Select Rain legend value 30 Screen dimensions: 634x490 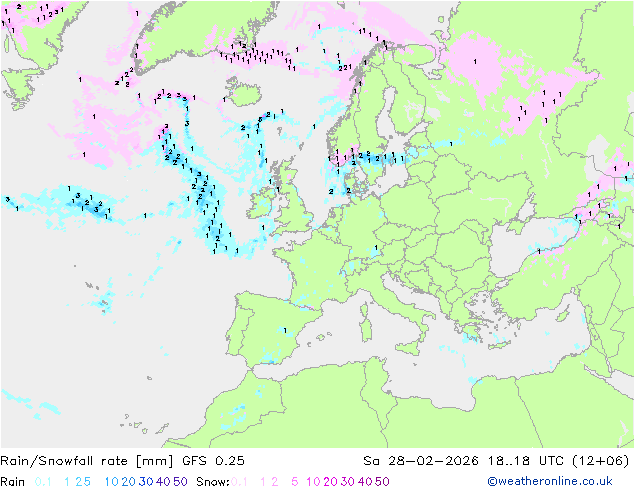click(x=146, y=482)
